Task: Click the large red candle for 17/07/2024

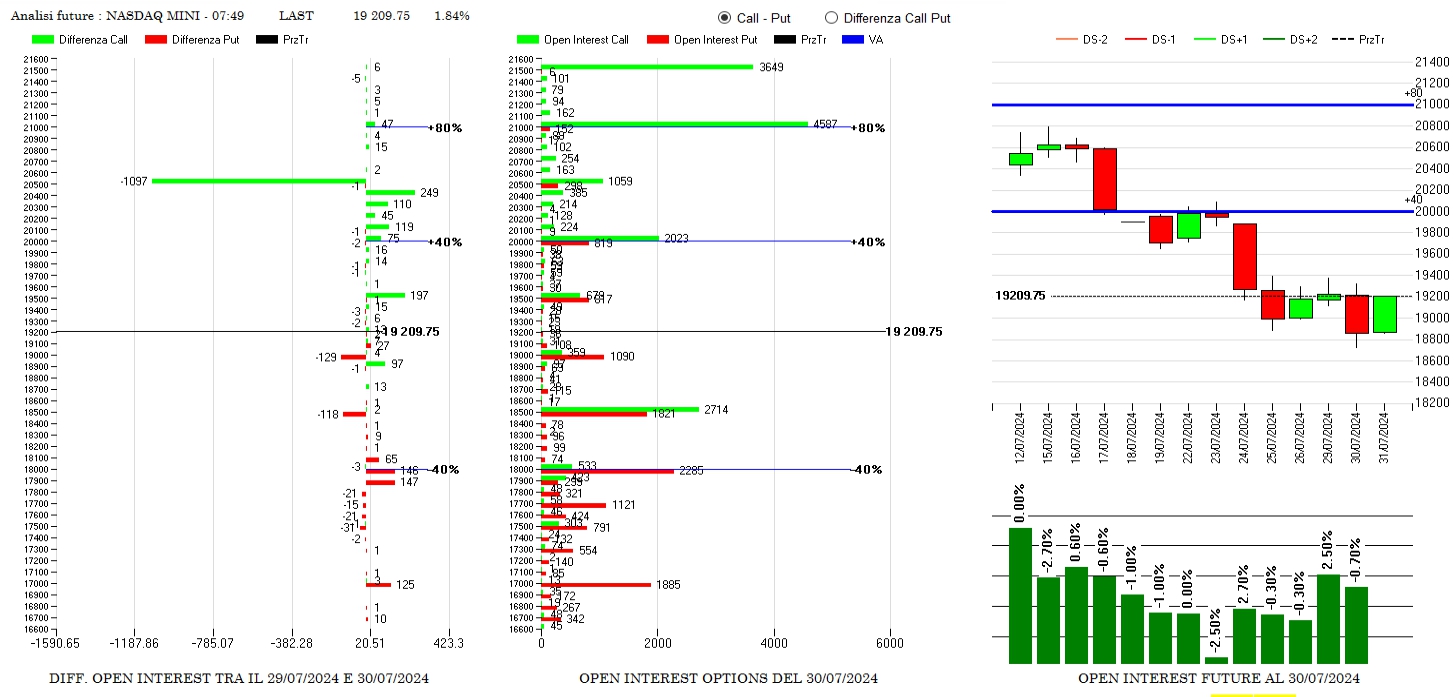Action: 1105,179
